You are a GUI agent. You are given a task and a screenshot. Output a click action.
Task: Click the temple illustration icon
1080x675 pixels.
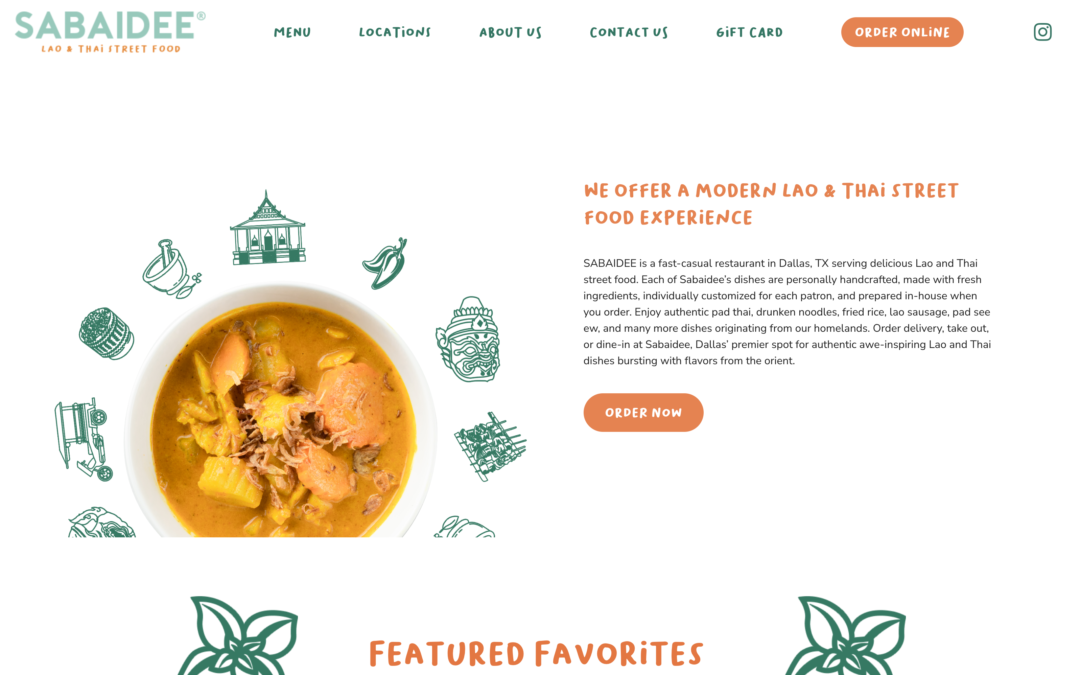point(267,228)
